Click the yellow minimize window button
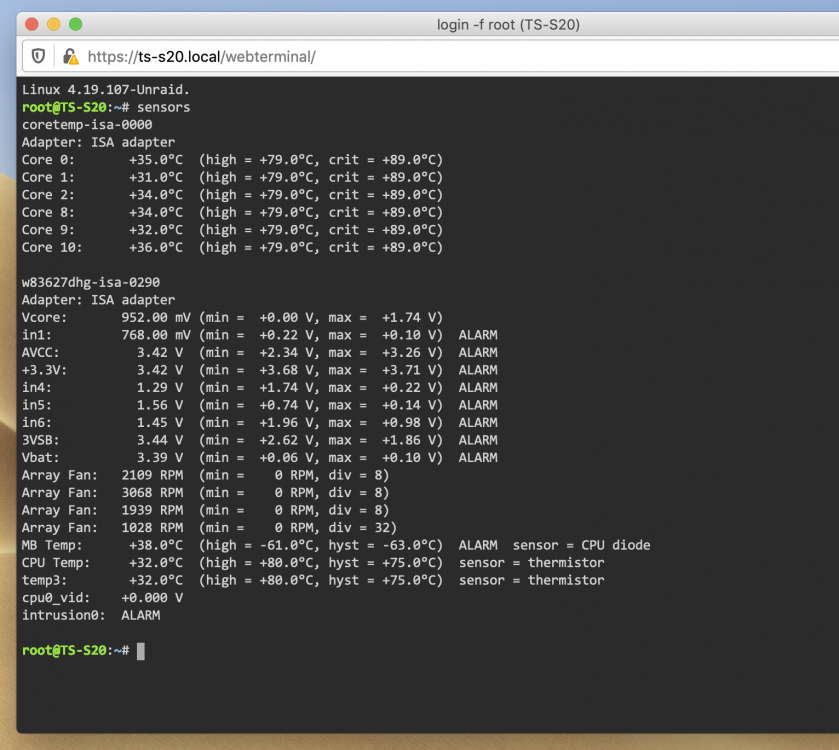Screen dimensions: 839x750 54,24
